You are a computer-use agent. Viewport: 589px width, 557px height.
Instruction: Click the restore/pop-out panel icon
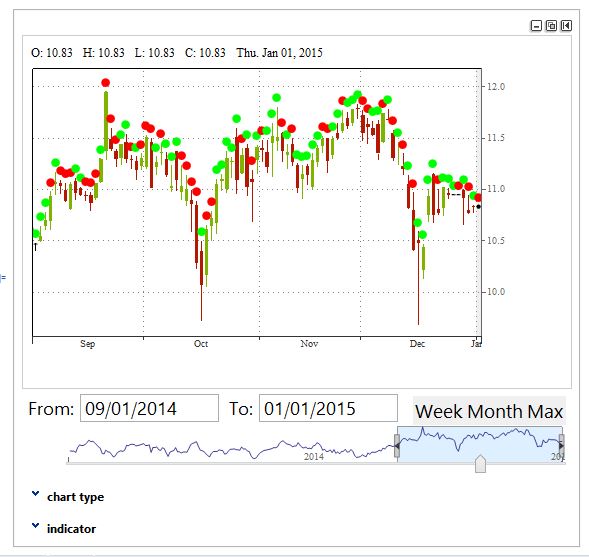click(551, 26)
